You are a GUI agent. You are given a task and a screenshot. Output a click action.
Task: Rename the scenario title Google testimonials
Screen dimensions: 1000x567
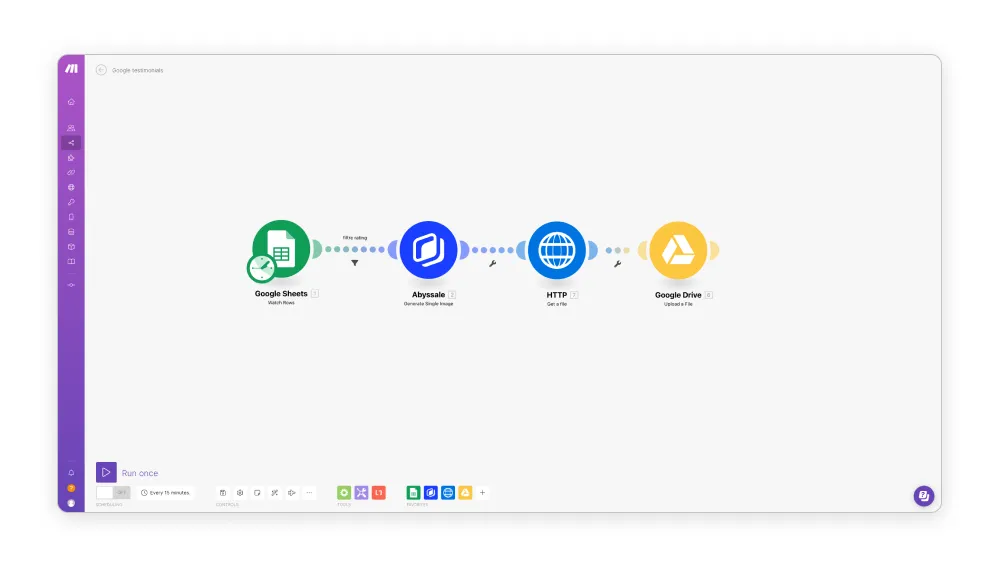(x=138, y=70)
